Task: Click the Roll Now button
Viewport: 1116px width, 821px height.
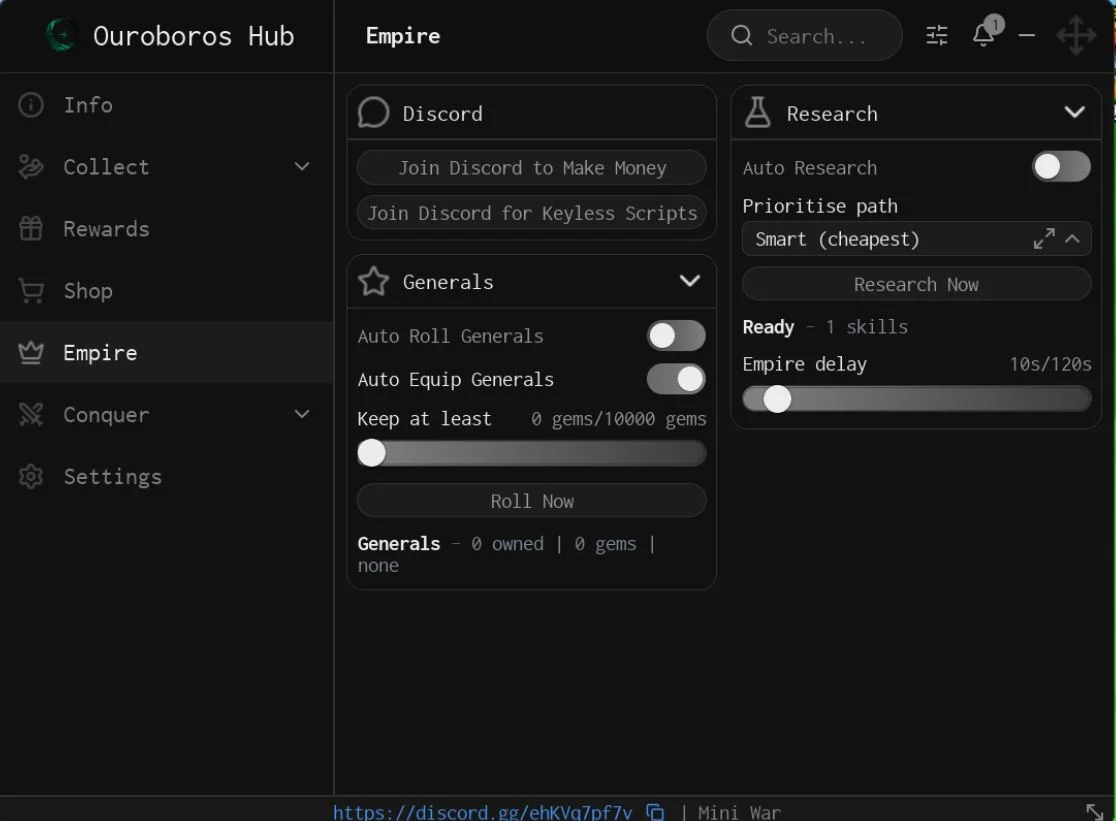Action: point(532,501)
